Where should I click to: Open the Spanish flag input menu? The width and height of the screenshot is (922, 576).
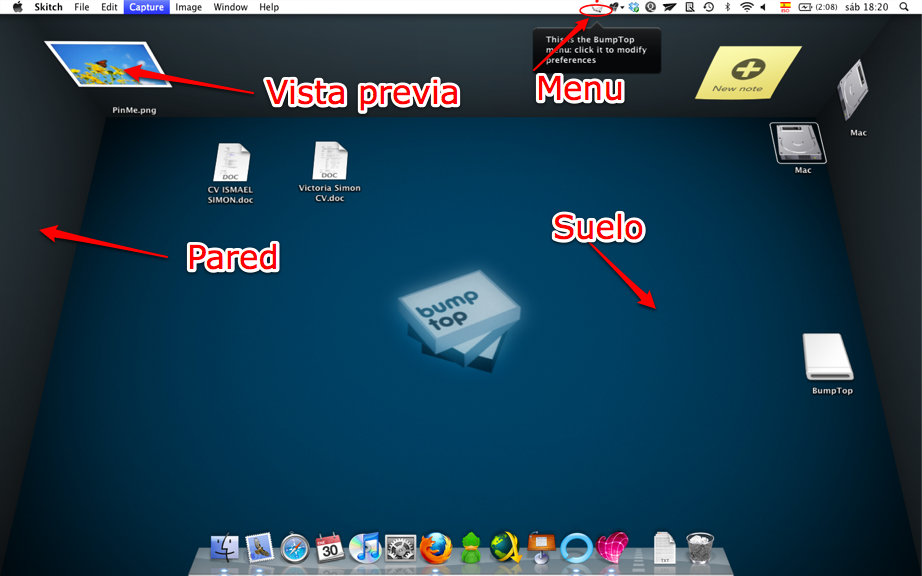tap(785, 7)
